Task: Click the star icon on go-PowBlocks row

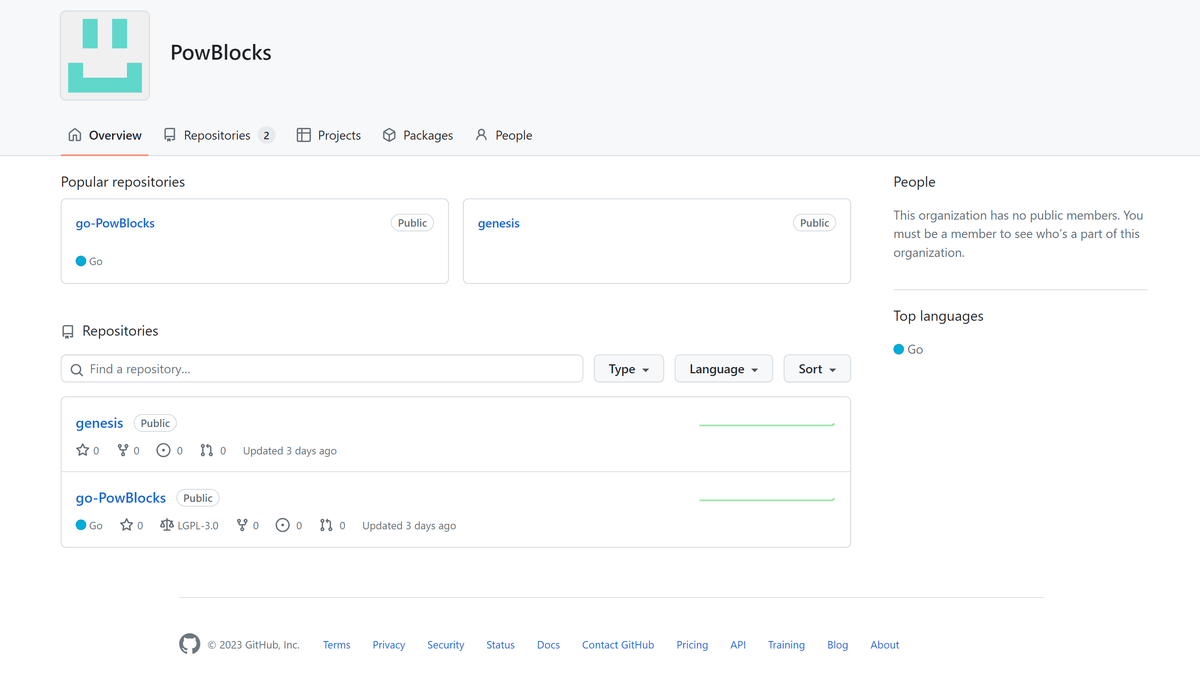Action: point(127,525)
